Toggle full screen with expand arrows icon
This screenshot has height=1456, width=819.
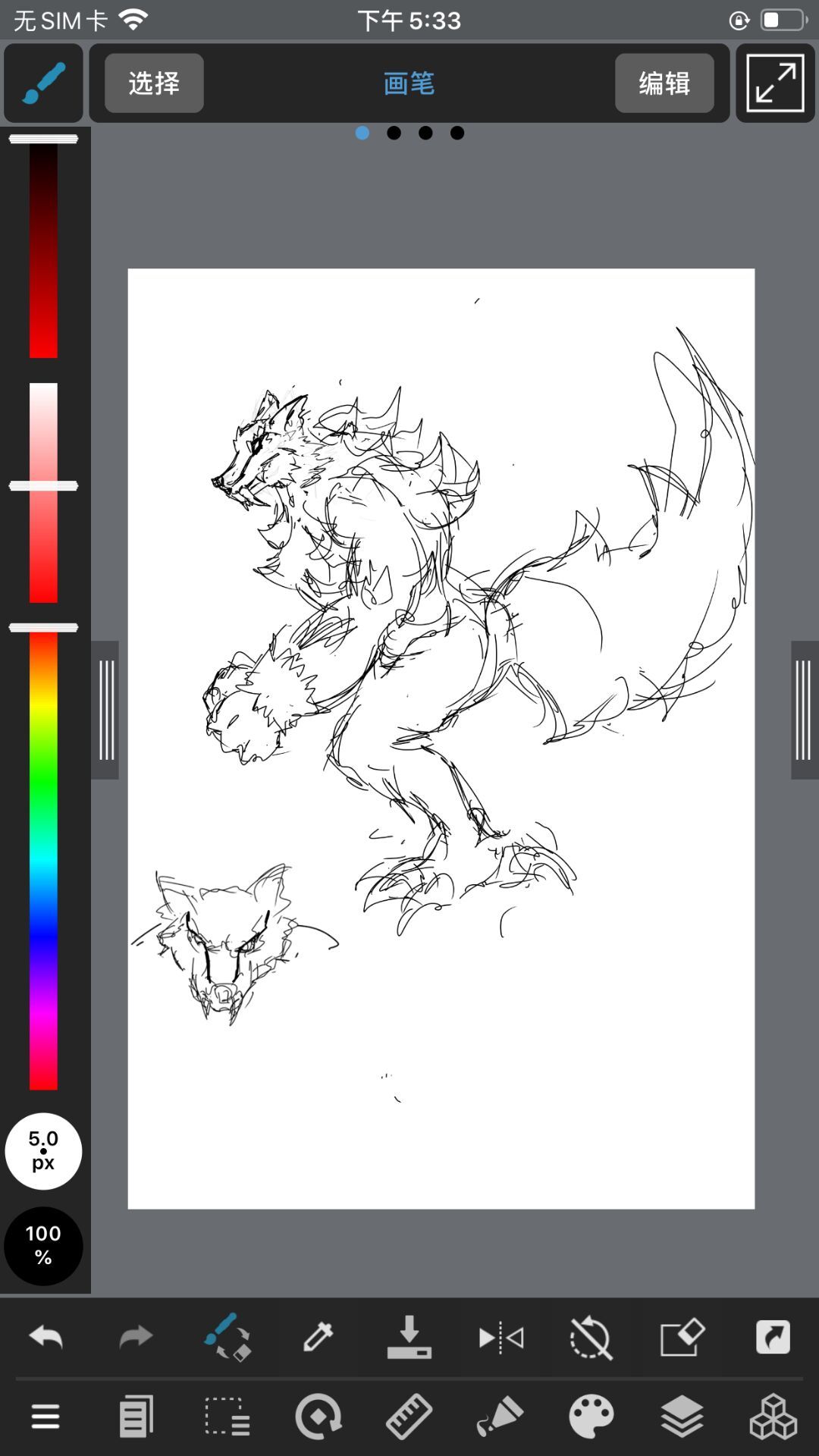[775, 83]
